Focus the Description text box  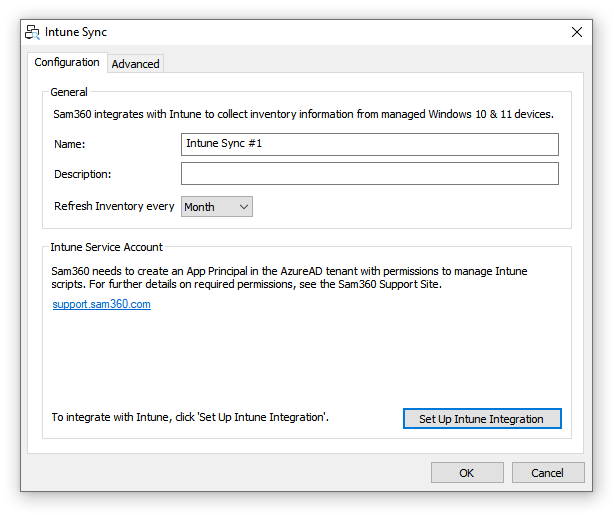[x=370, y=173]
